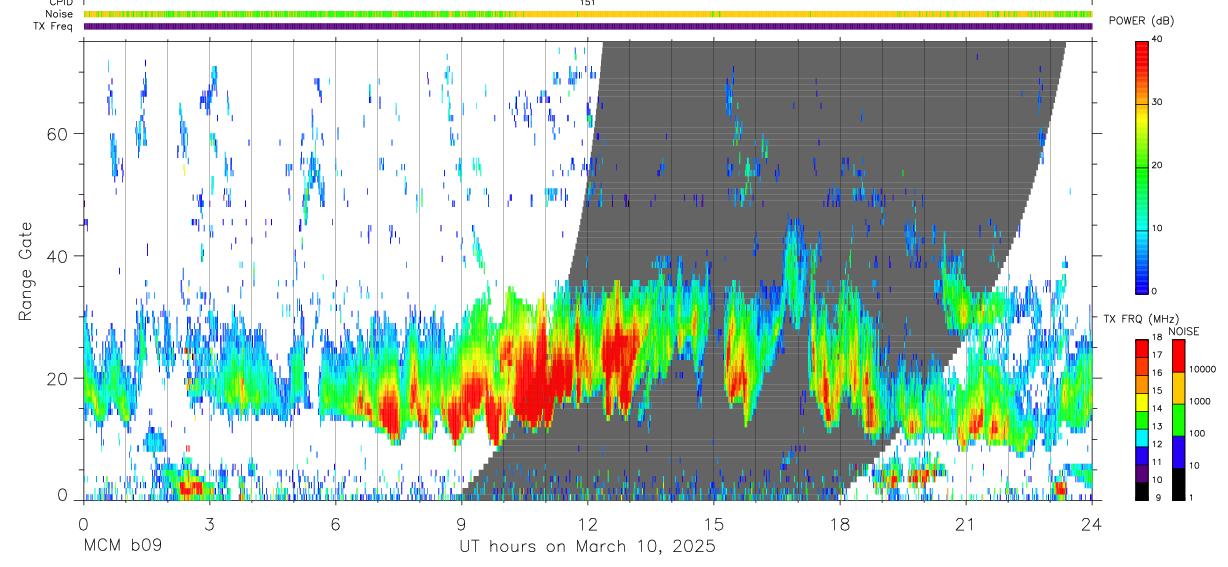Click the x-axis tick labeled 21
Screen dimensions: 1228x567
point(965,525)
